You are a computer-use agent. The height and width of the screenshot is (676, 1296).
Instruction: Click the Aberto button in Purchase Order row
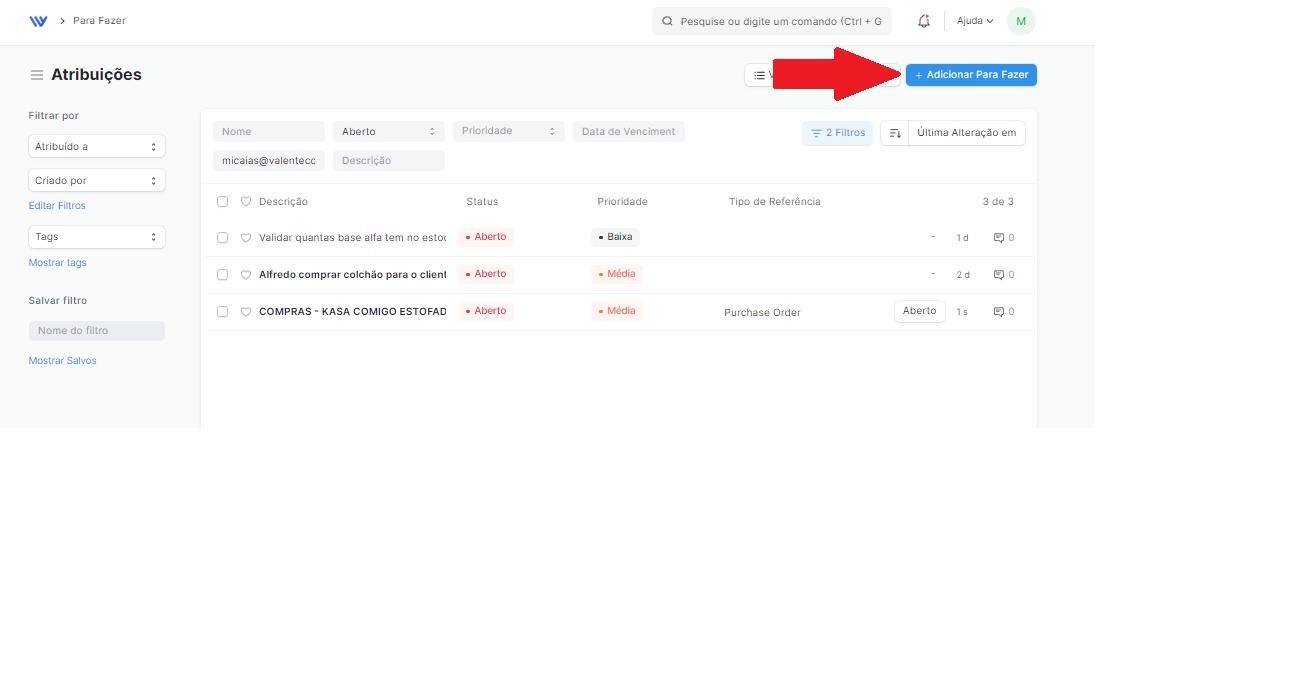pos(919,311)
